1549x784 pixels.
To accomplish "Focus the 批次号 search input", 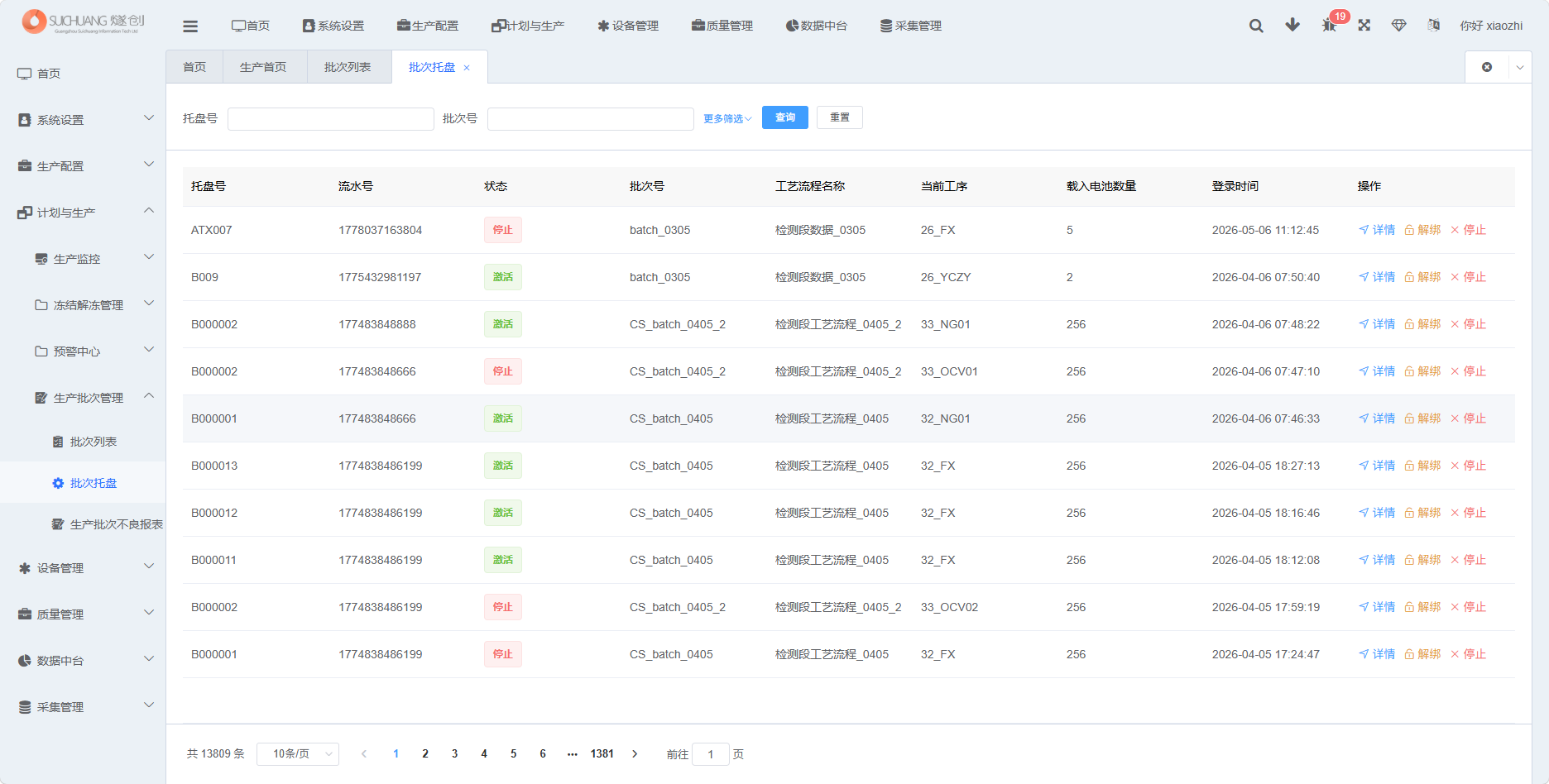I will 591,119.
